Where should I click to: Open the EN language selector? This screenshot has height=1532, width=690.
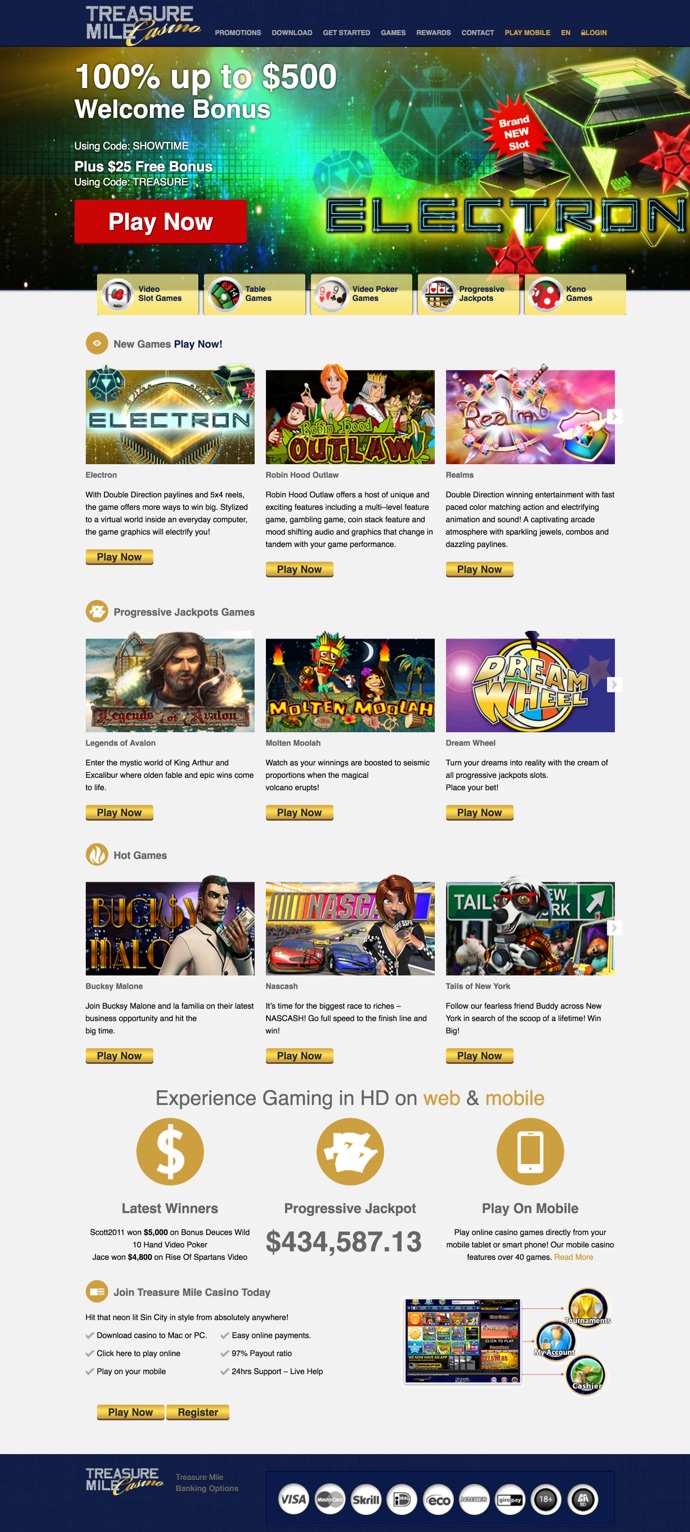pos(566,33)
